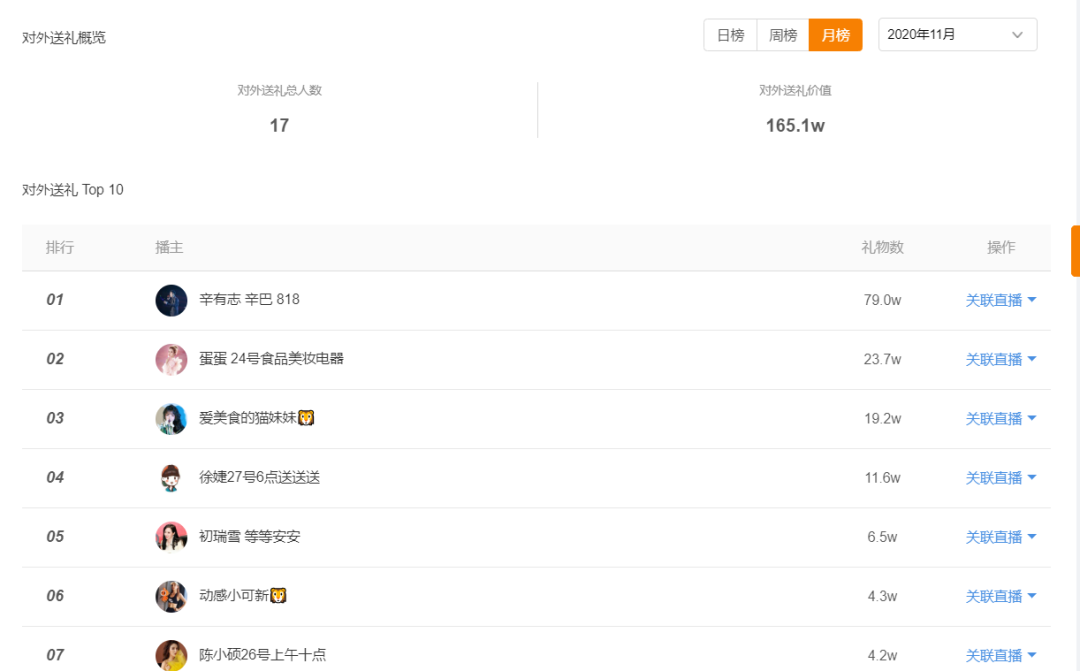Switch to the 日榜 daily ranking tab
This screenshot has width=1080, height=671.
click(x=730, y=35)
